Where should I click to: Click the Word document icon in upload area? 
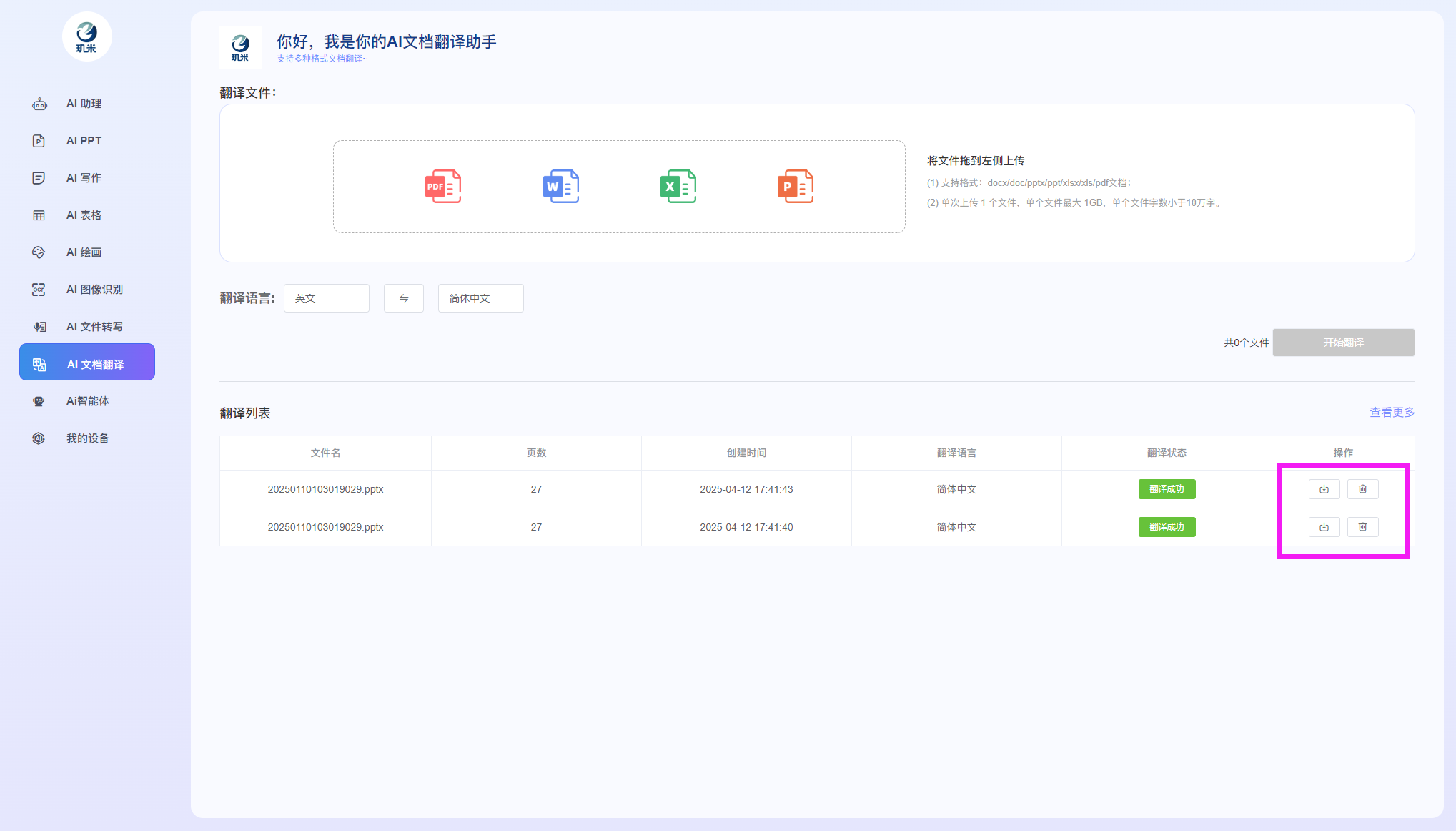point(560,187)
